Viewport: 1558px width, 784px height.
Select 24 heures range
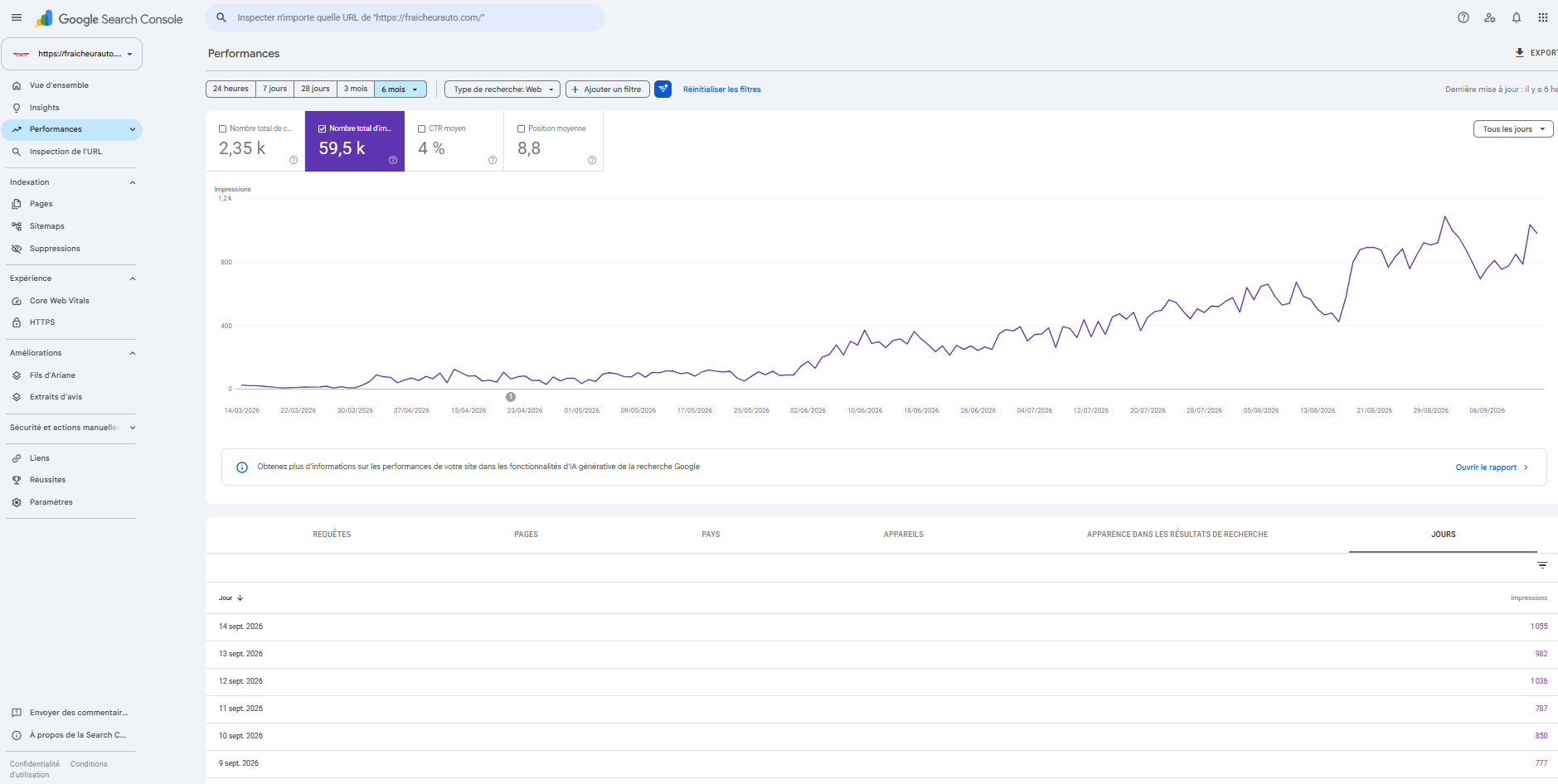231,89
